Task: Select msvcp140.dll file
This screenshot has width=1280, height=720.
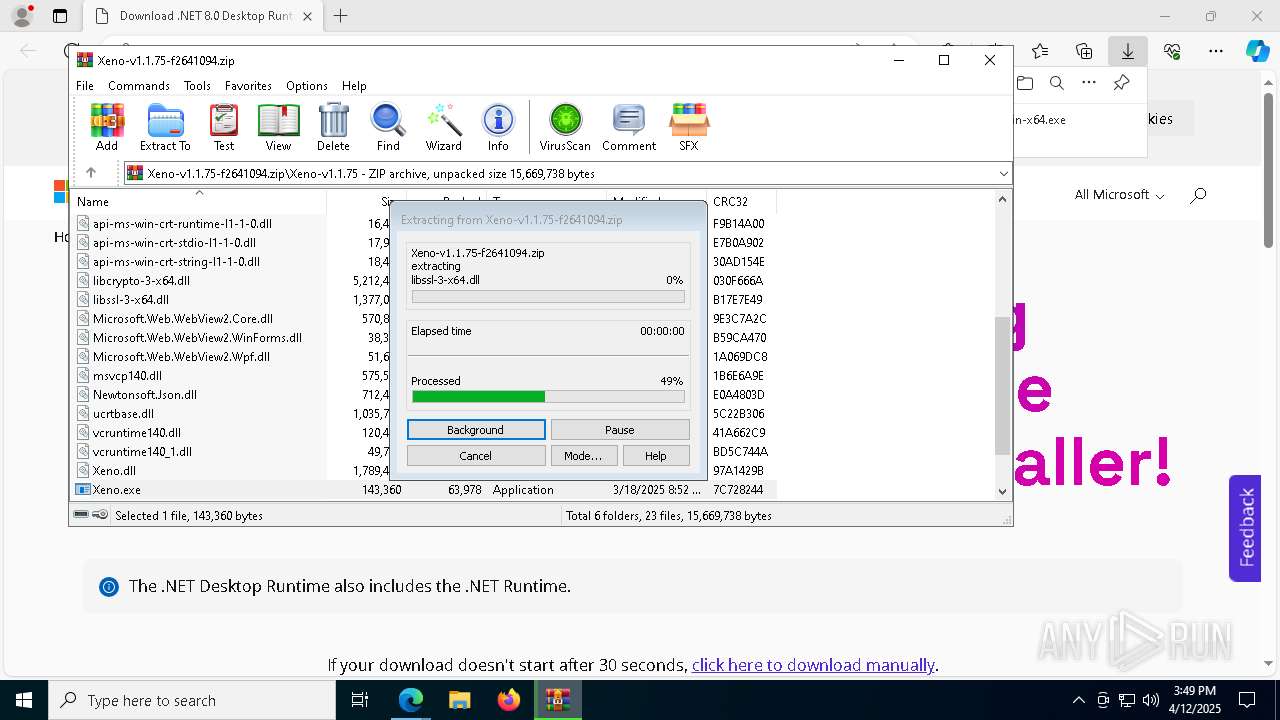Action: pyautogui.click(x=127, y=376)
